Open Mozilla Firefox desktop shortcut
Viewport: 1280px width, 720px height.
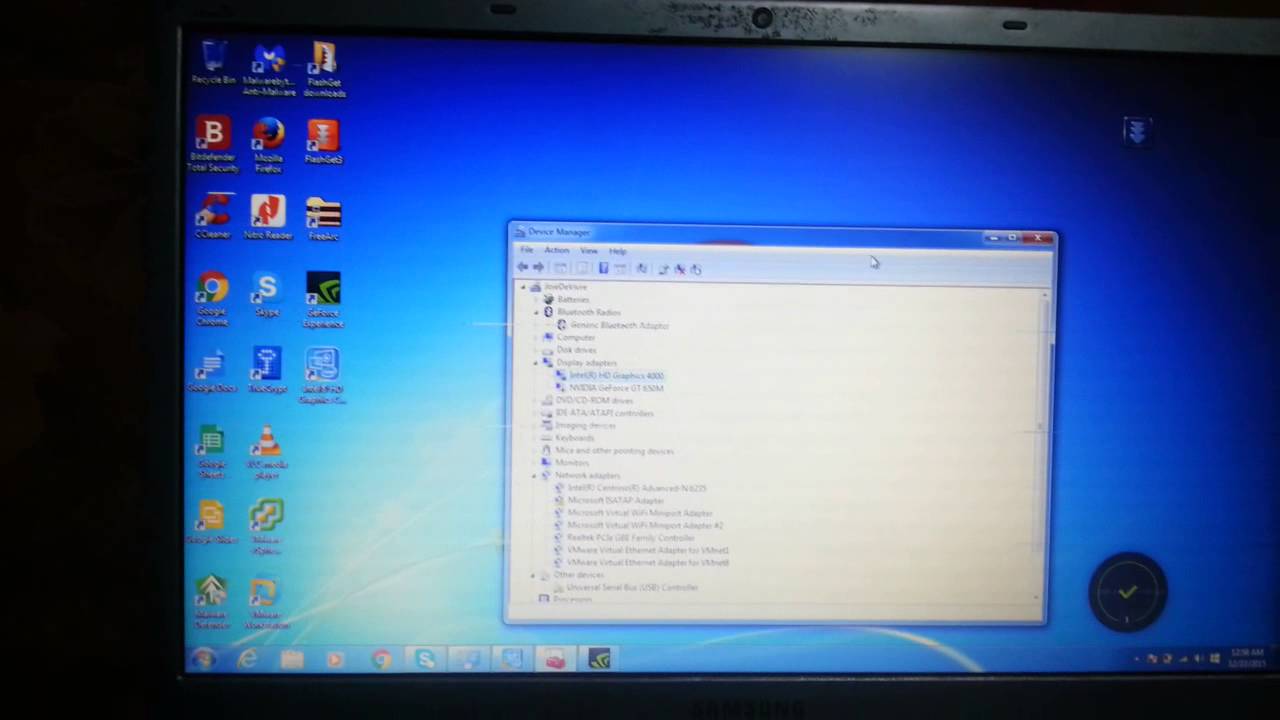268,144
